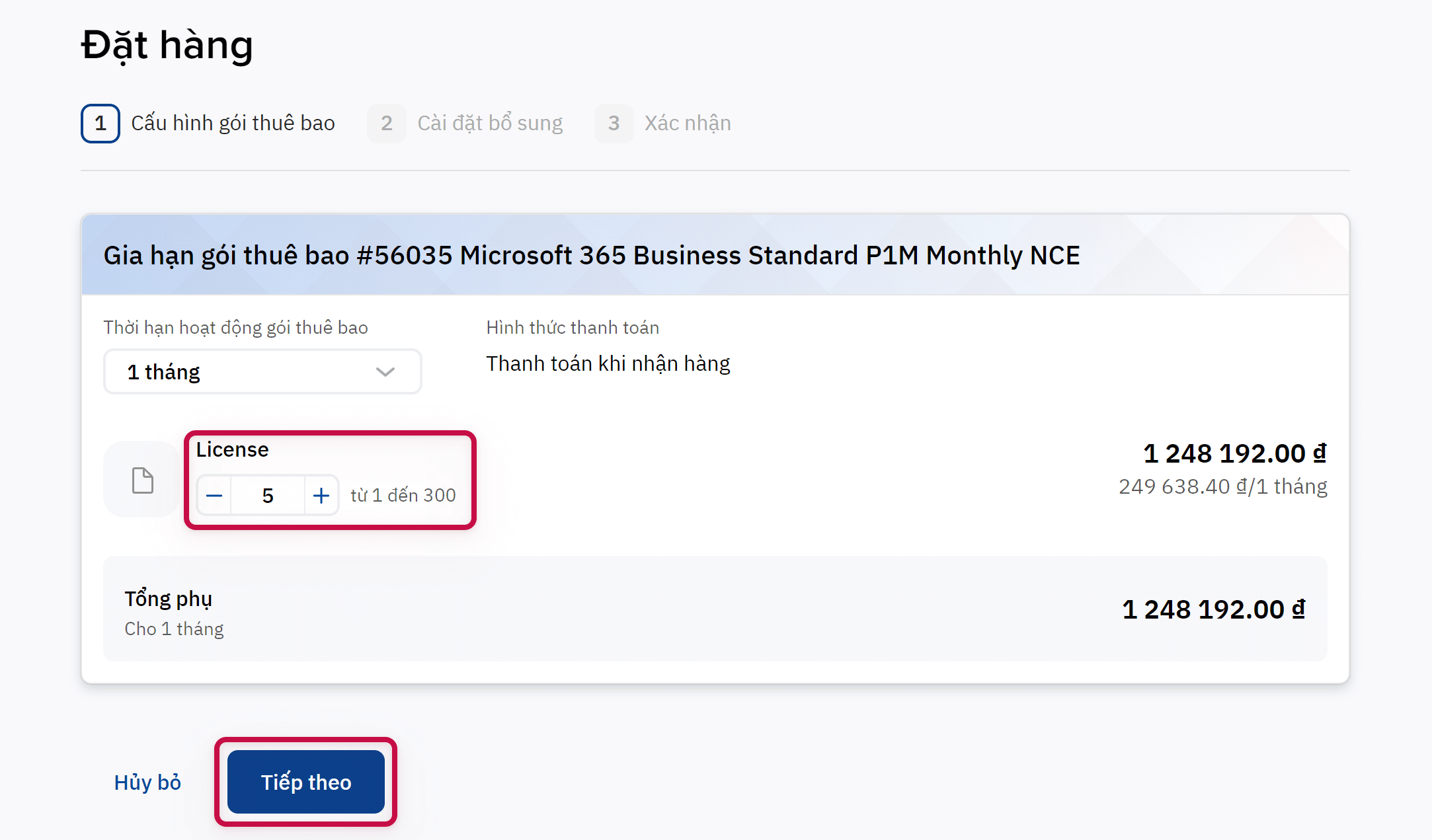This screenshot has height=840, width=1432.
Task: Go to 'Cấu hình gói thuê bao' step
Action: tap(233, 124)
